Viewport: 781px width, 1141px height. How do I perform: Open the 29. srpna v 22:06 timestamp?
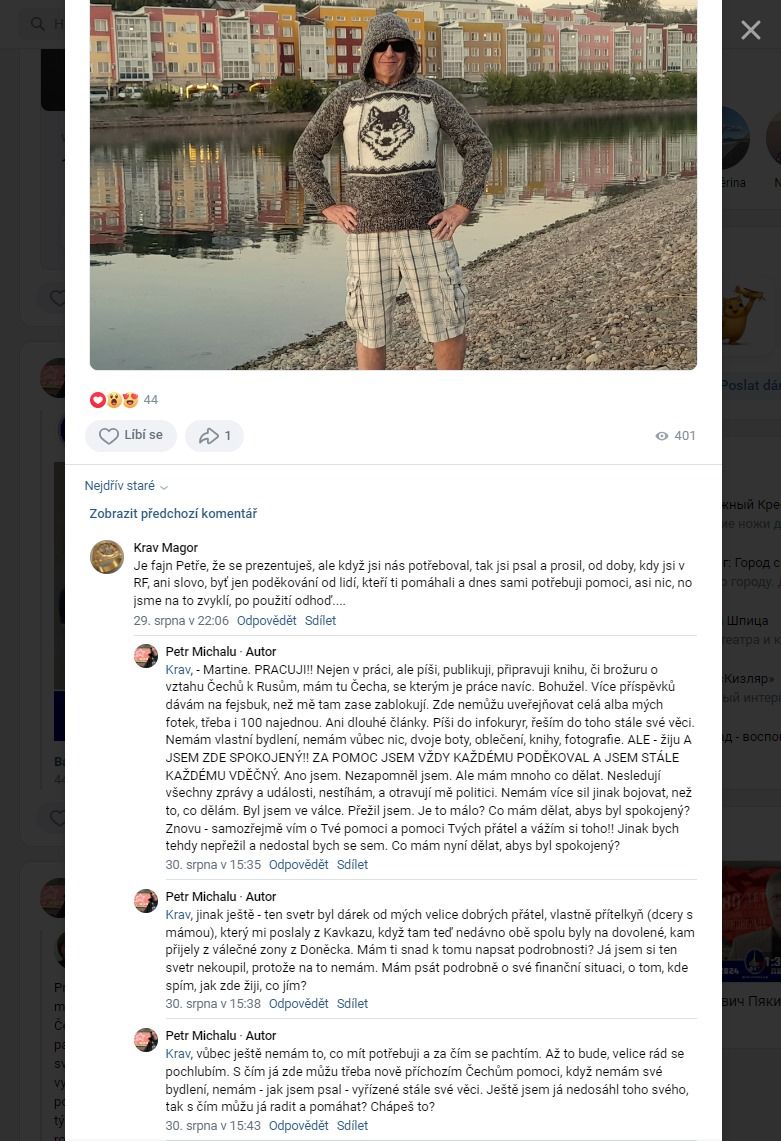pos(181,621)
